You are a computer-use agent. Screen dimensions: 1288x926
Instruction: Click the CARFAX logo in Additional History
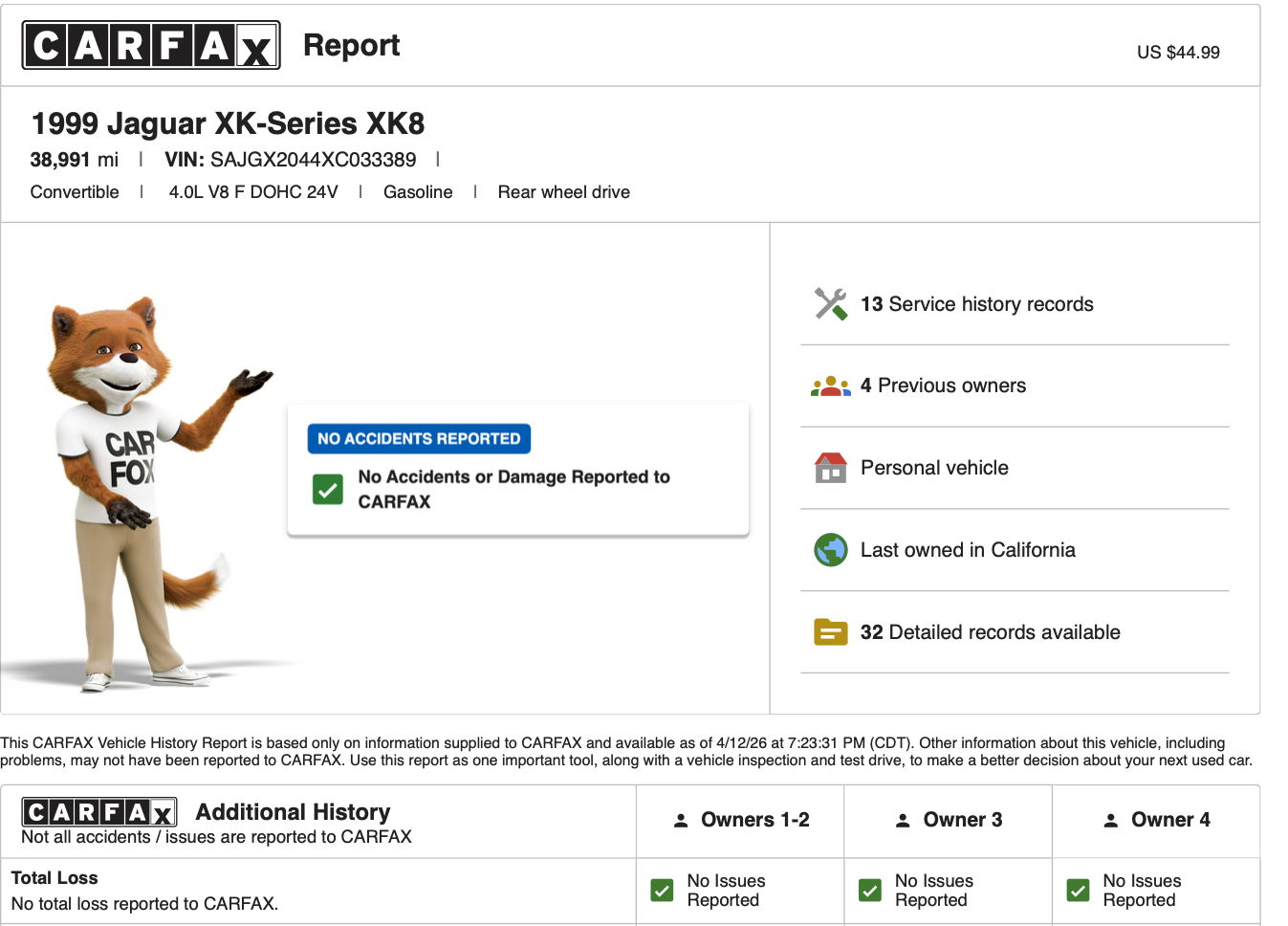click(99, 812)
